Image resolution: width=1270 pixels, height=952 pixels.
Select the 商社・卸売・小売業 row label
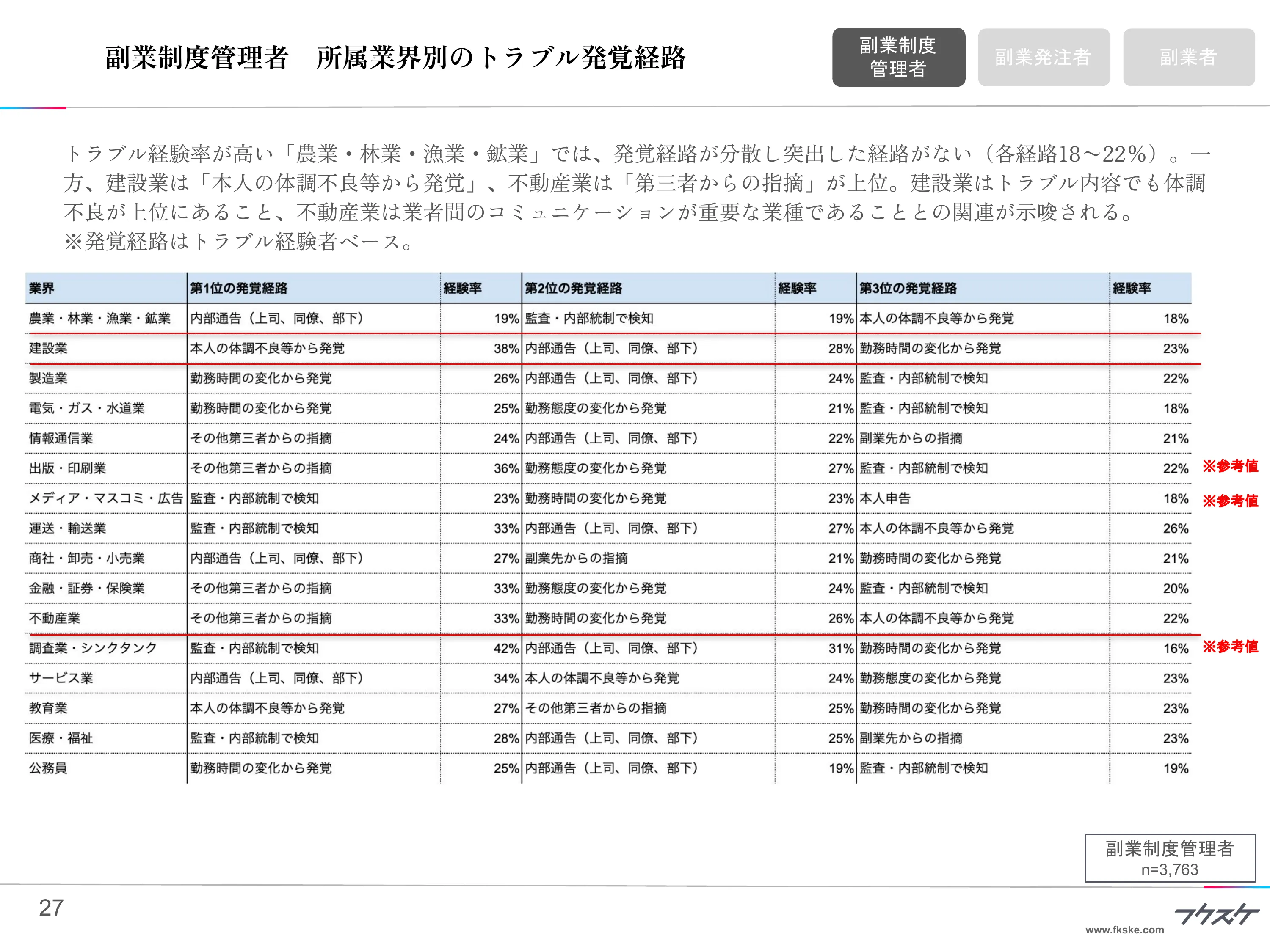tap(87, 559)
